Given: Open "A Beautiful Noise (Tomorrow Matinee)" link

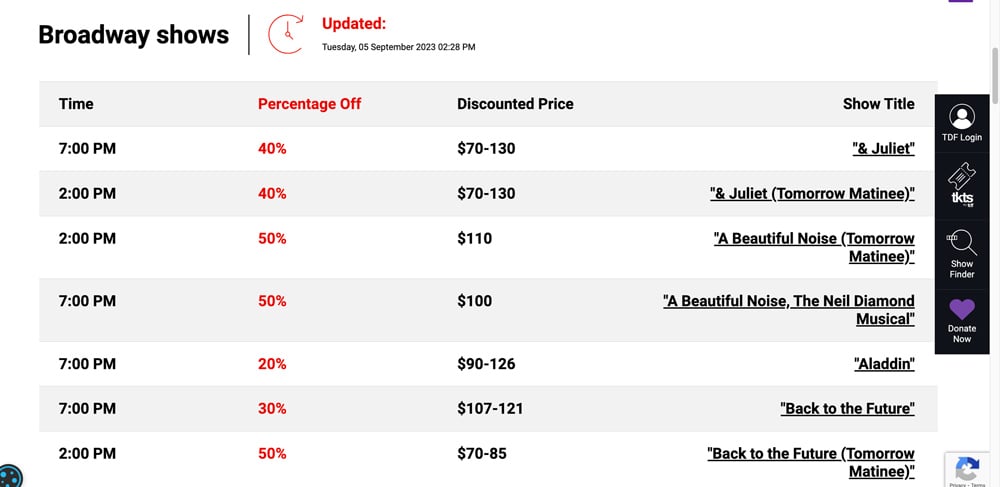Looking at the screenshot, I should (814, 247).
